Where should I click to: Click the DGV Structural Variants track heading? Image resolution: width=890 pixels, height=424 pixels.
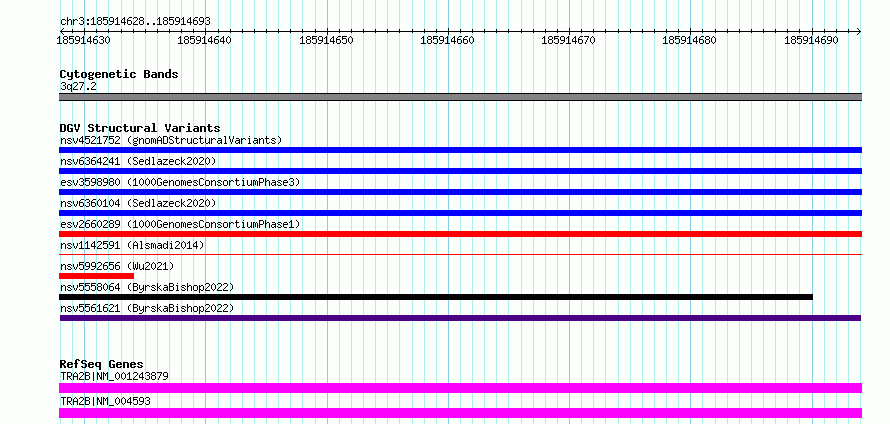tap(140, 128)
